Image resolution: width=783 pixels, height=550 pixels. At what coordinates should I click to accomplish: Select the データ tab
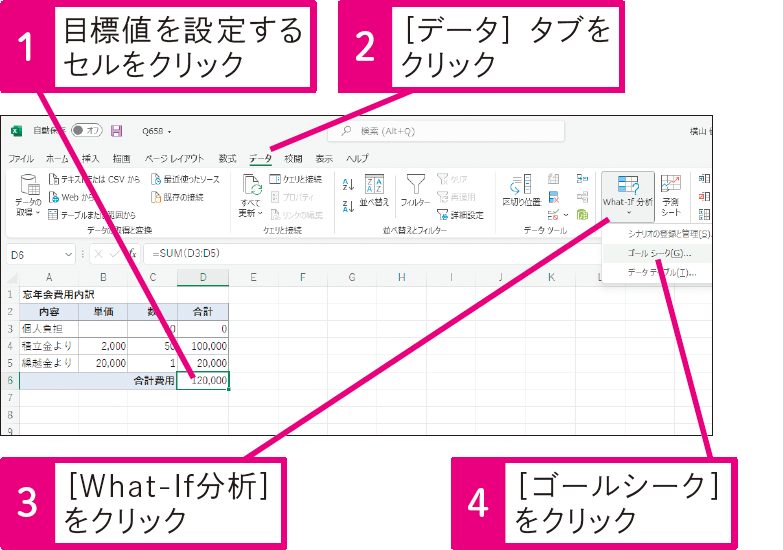coord(260,159)
